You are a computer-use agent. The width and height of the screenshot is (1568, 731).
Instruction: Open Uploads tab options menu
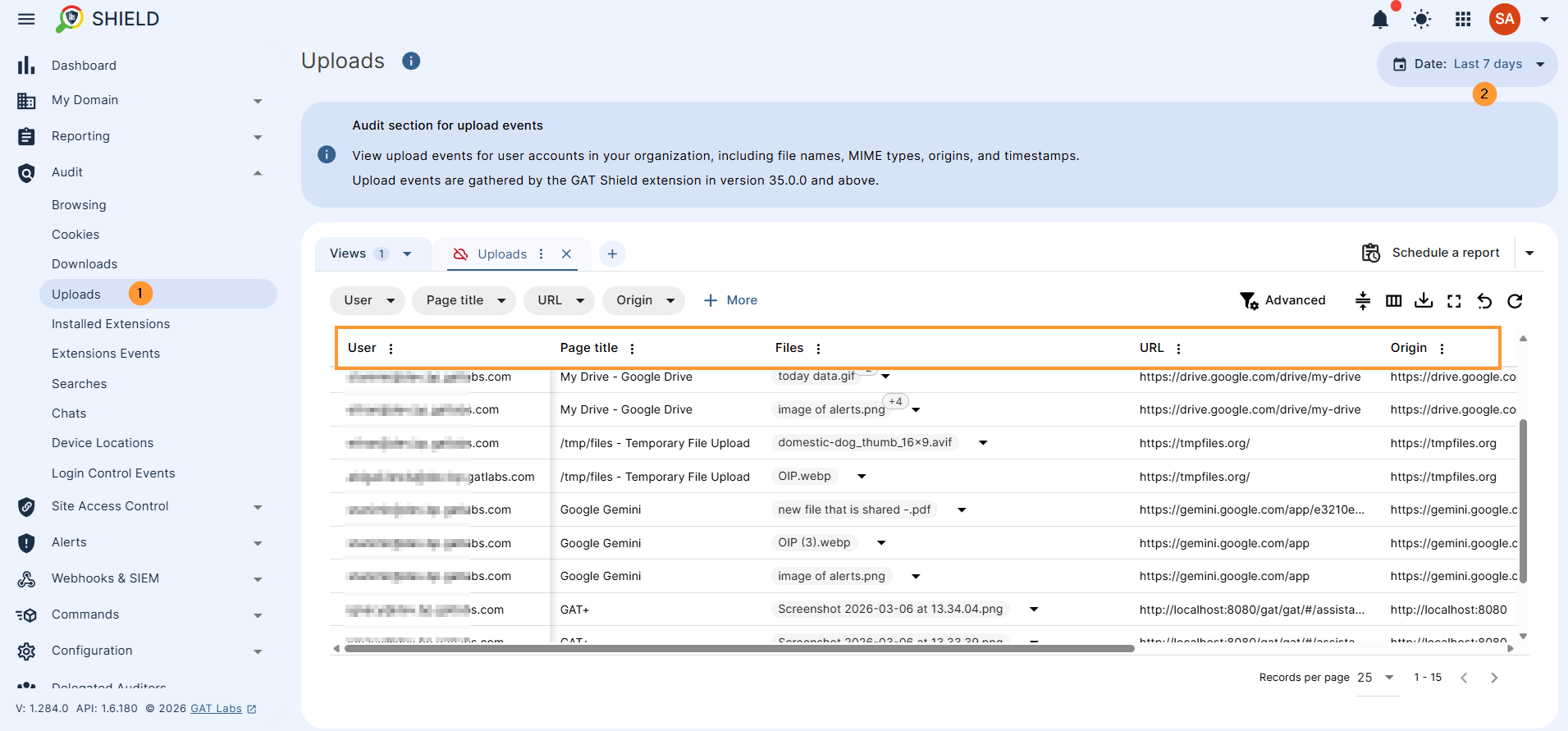pos(541,254)
